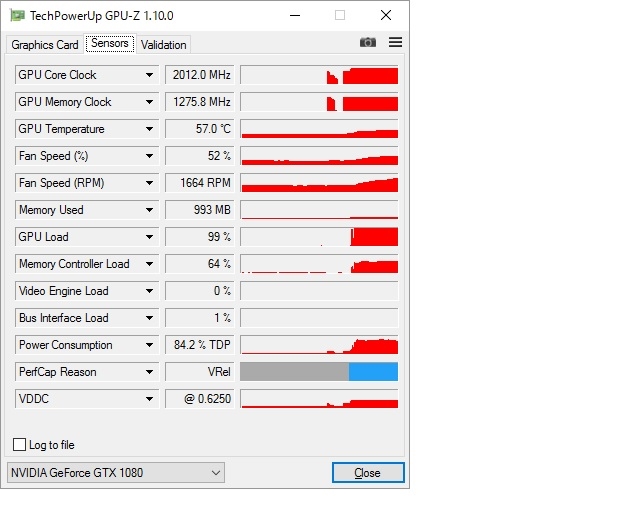
Task: Click the GPU Temperature history graph
Action: (x=319, y=129)
